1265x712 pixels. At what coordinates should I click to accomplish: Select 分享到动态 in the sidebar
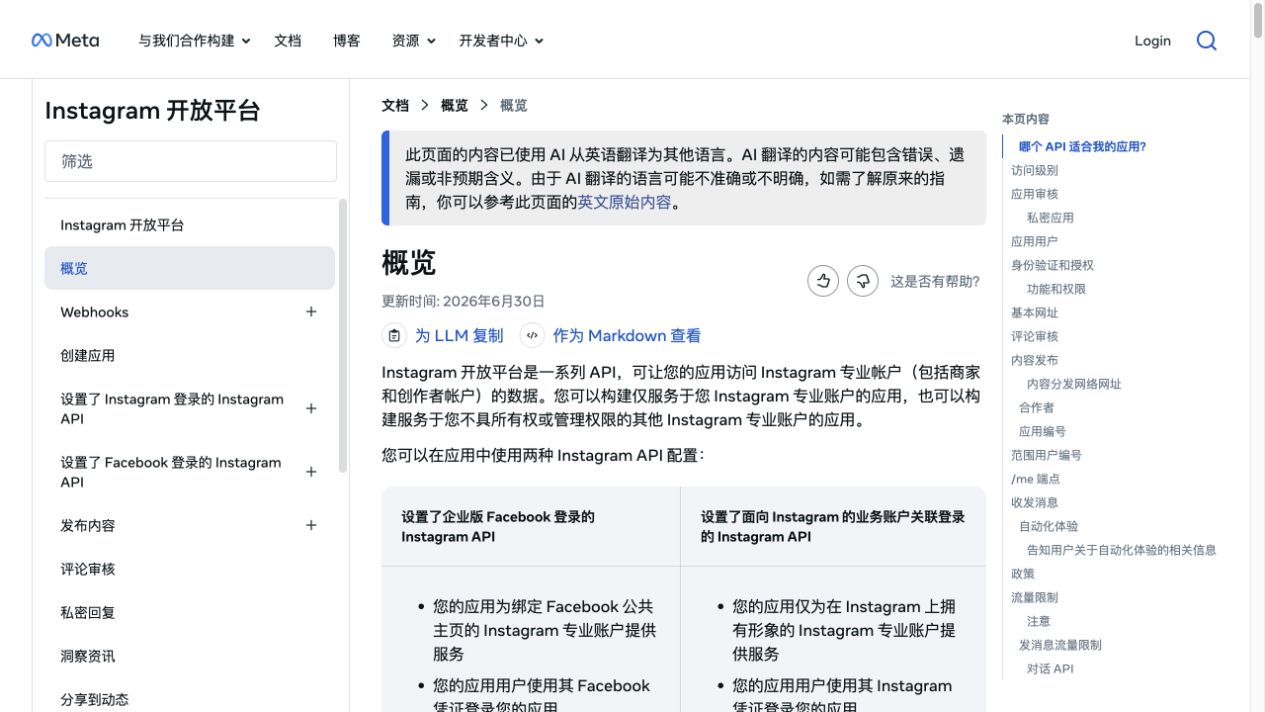(x=95, y=699)
